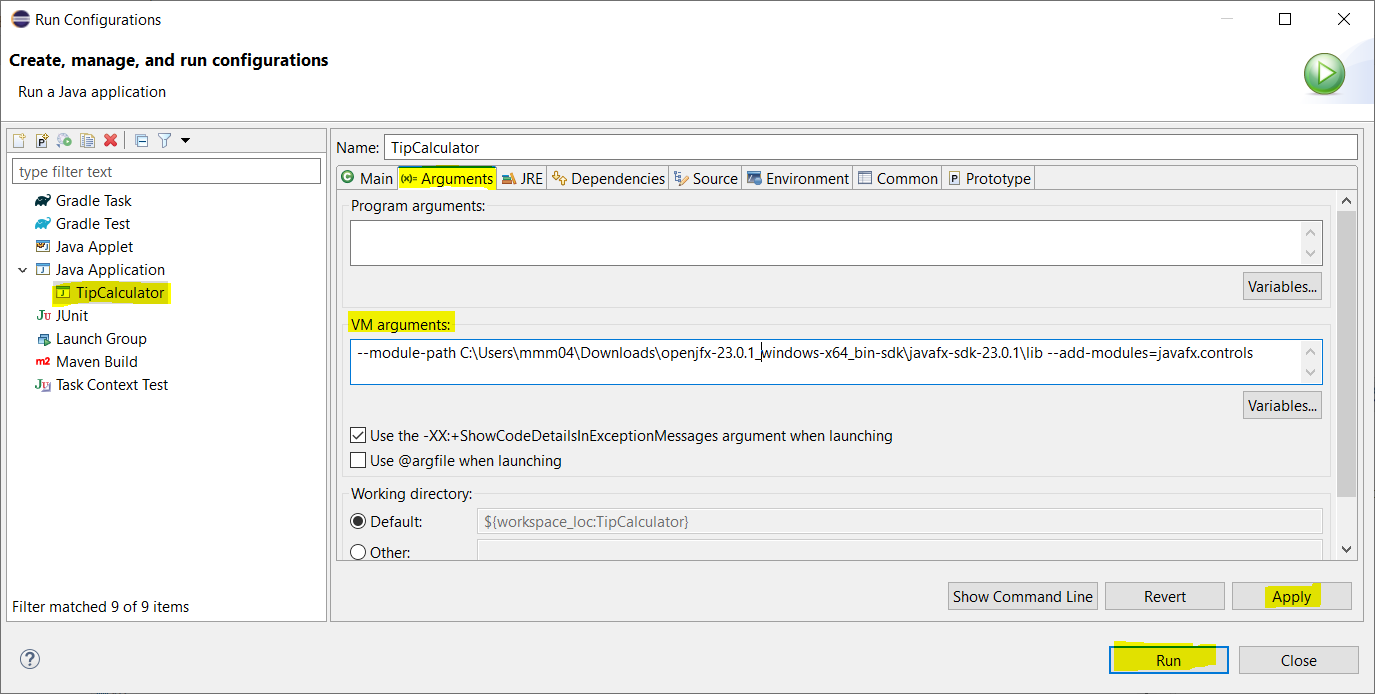The width and height of the screenshot is (1375, 694).
Task: Select the Other working directory radio
Action: pyautogui.click(x=358, y=553)
